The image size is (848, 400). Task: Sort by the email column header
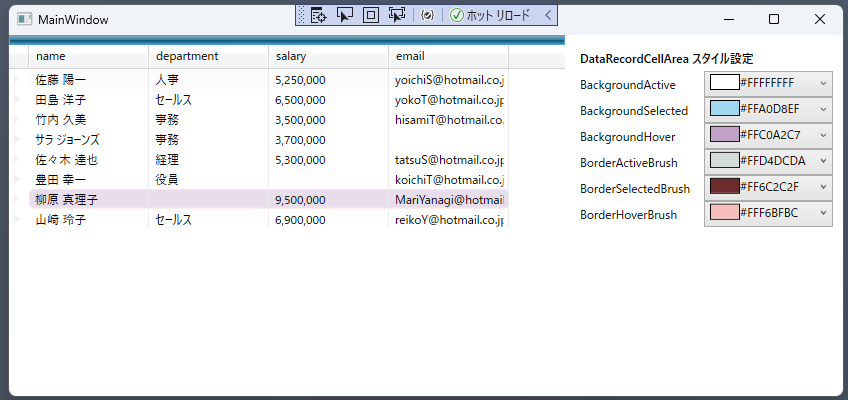pyautogui.click(x=449, y=56)
